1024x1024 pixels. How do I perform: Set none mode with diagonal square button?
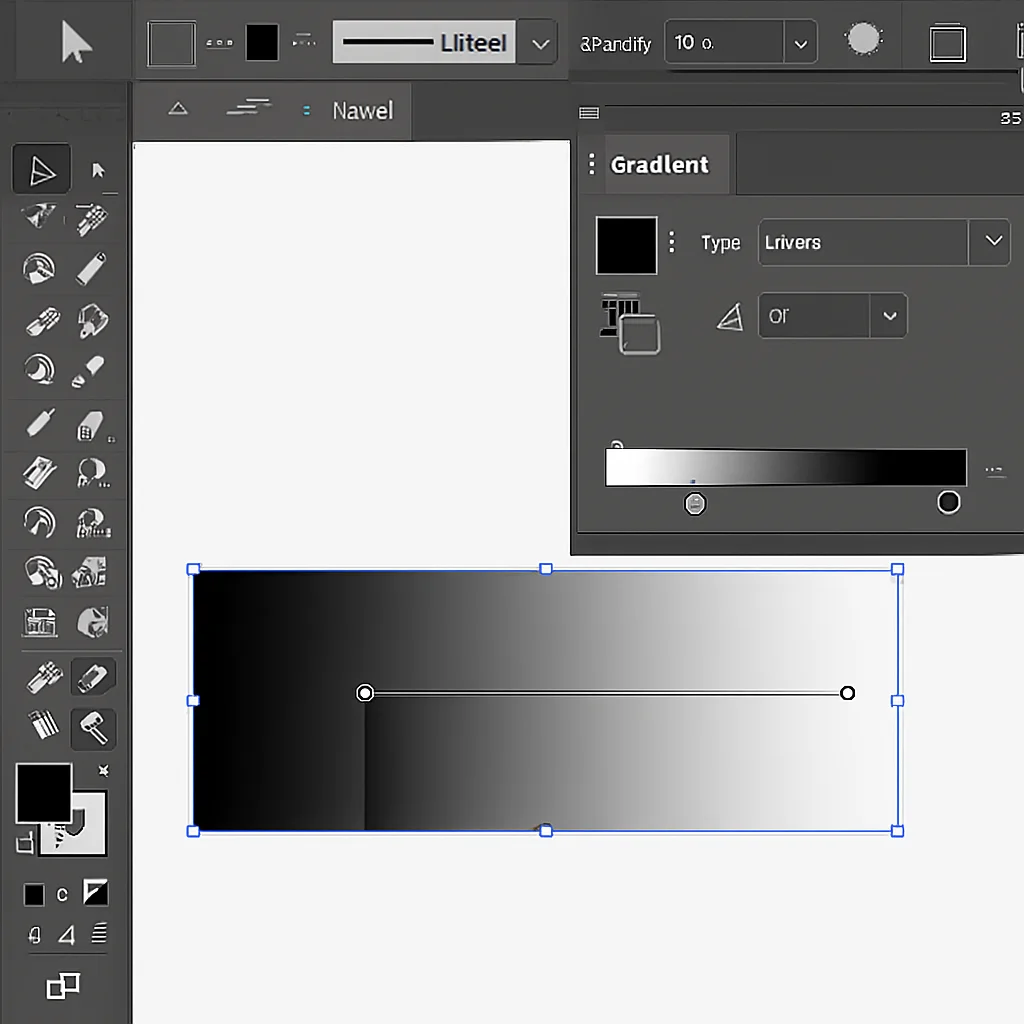tap(95, 892)
